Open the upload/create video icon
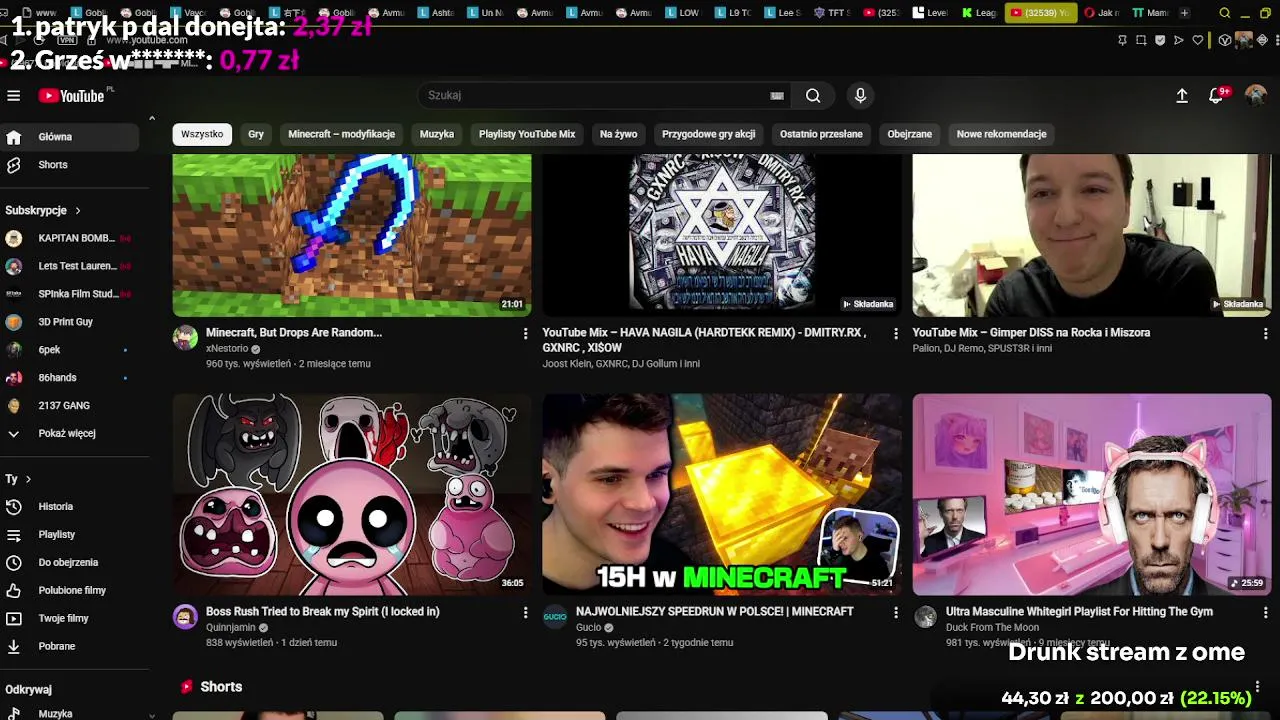Screen dimensions: 1280x720 coord(1182,95)
